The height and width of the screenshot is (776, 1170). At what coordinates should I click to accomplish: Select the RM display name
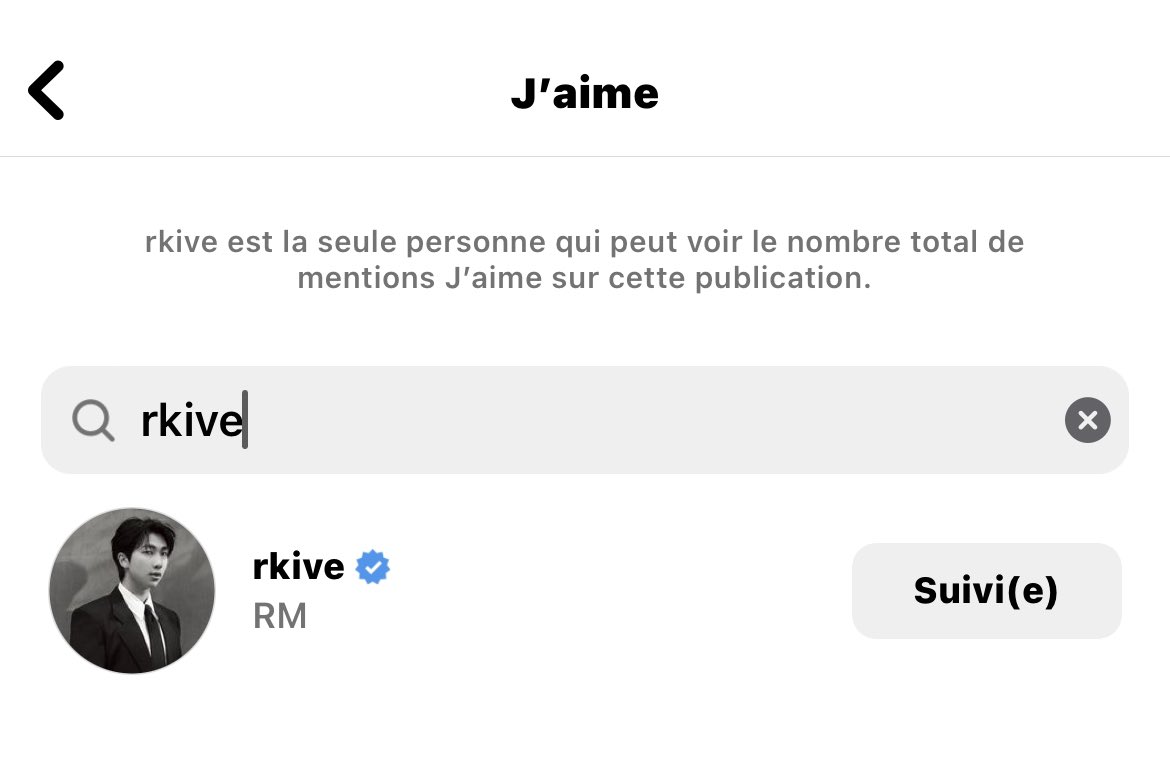tap(280, 616)
